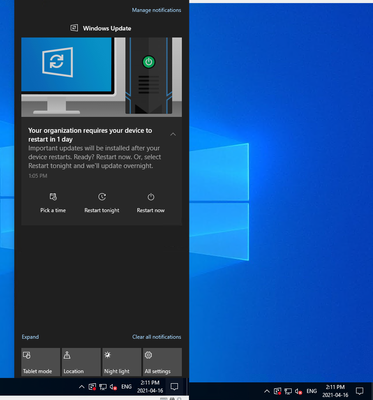Choose Pick a time for the restart
This screenshot has width=373, height=400.
coord(53,203)
